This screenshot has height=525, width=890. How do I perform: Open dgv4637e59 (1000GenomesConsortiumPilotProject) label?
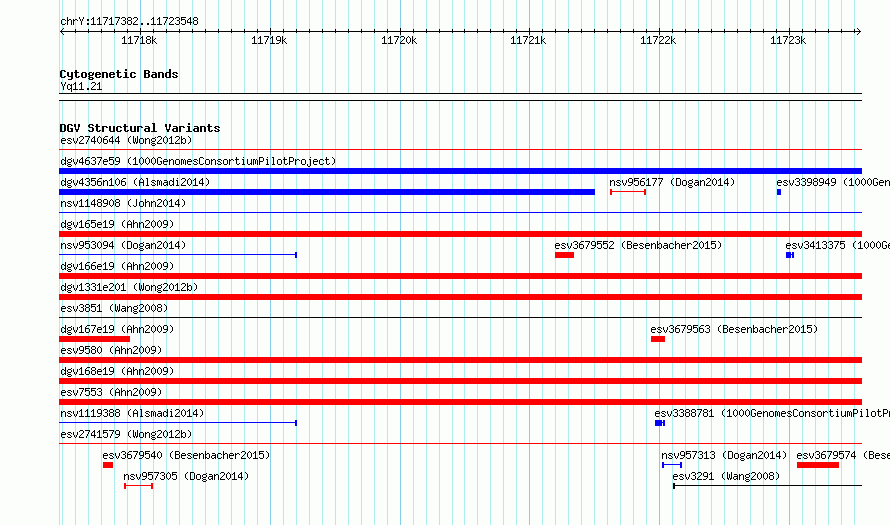[x=198, y=161]
